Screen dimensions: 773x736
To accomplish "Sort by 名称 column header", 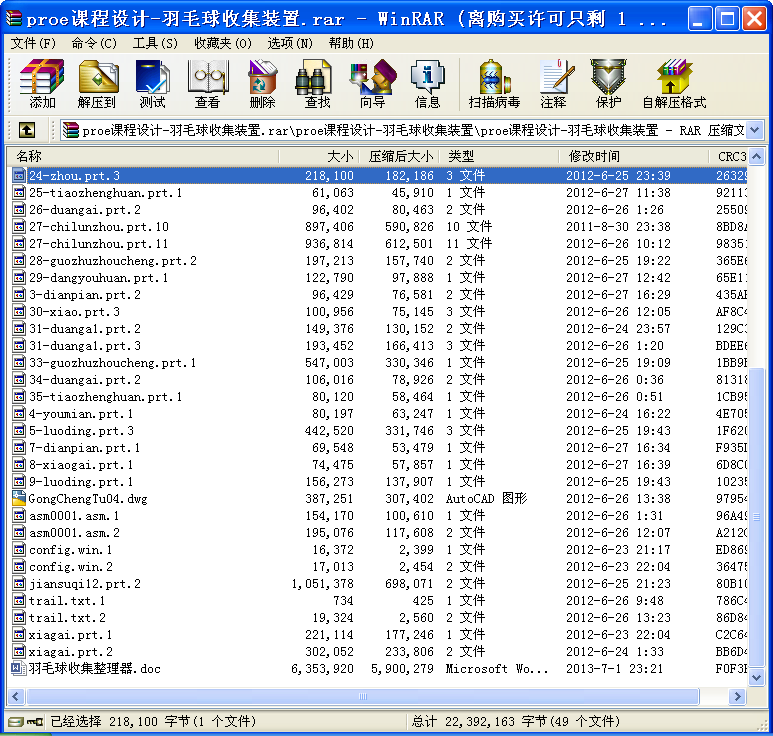I will pos(142,157).
